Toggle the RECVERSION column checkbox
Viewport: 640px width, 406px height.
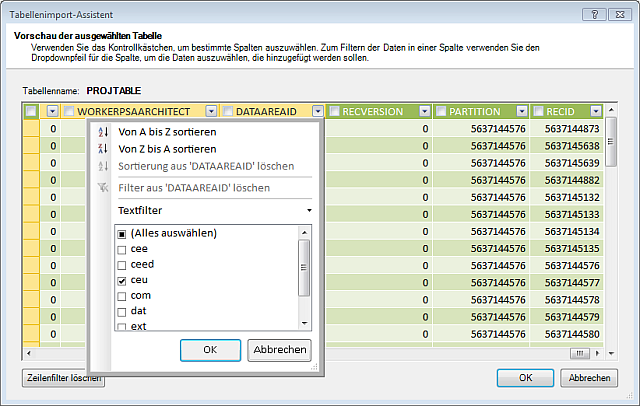point(335,111)
